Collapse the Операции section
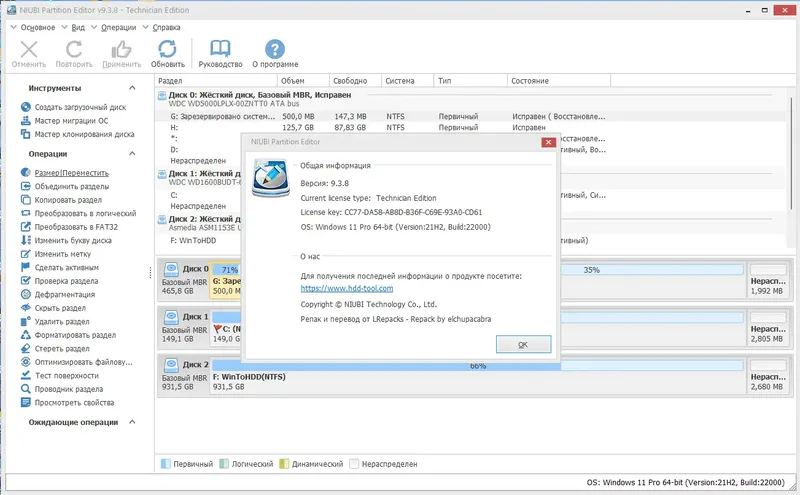This screenshot has height=495, width=800. [132, 154]
